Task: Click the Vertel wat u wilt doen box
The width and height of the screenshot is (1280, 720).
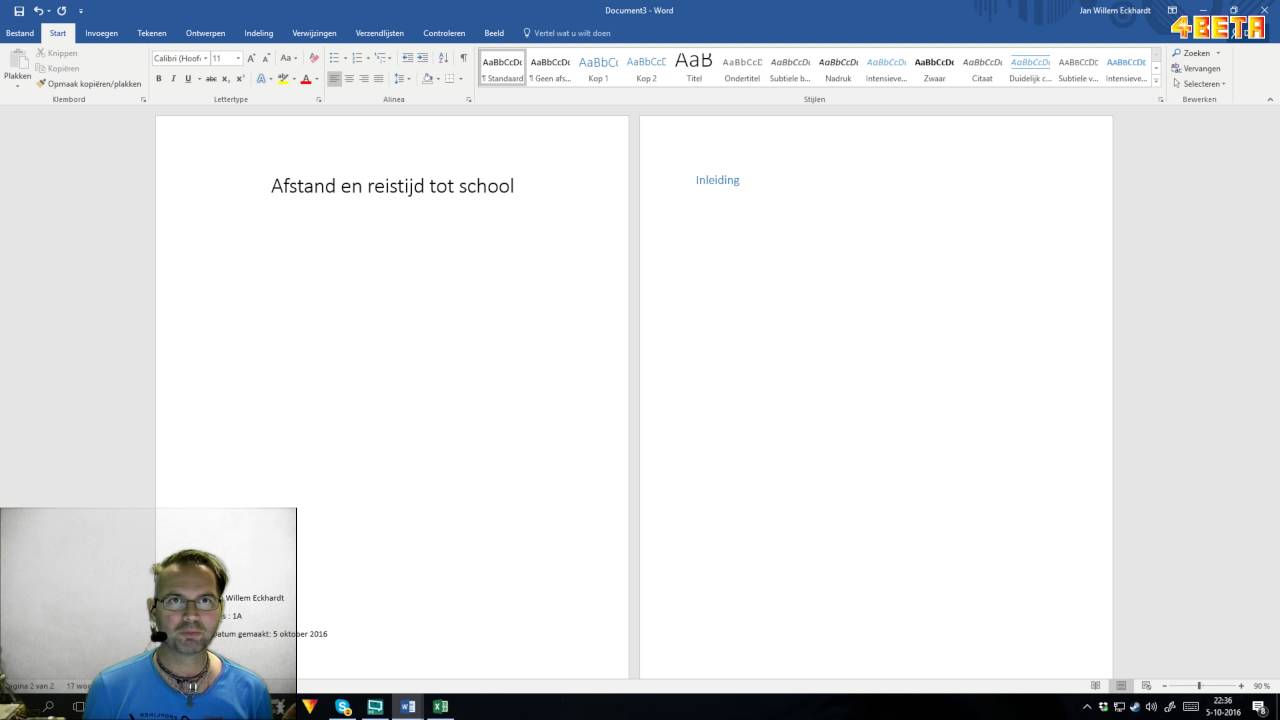Action: tap(567, 33)
